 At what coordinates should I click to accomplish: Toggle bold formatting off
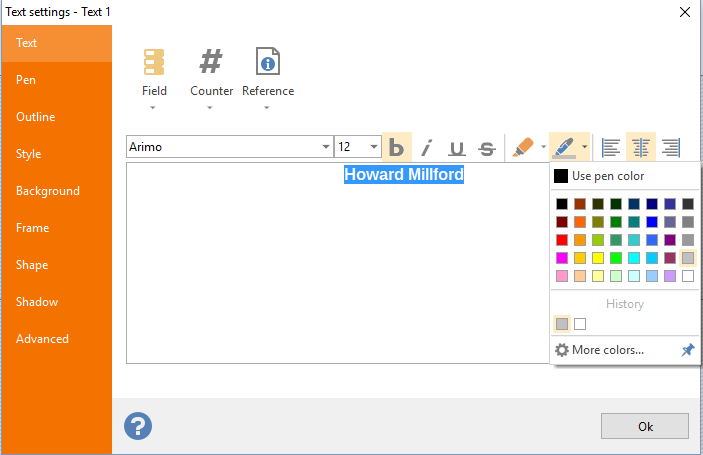tap(397, 147)
